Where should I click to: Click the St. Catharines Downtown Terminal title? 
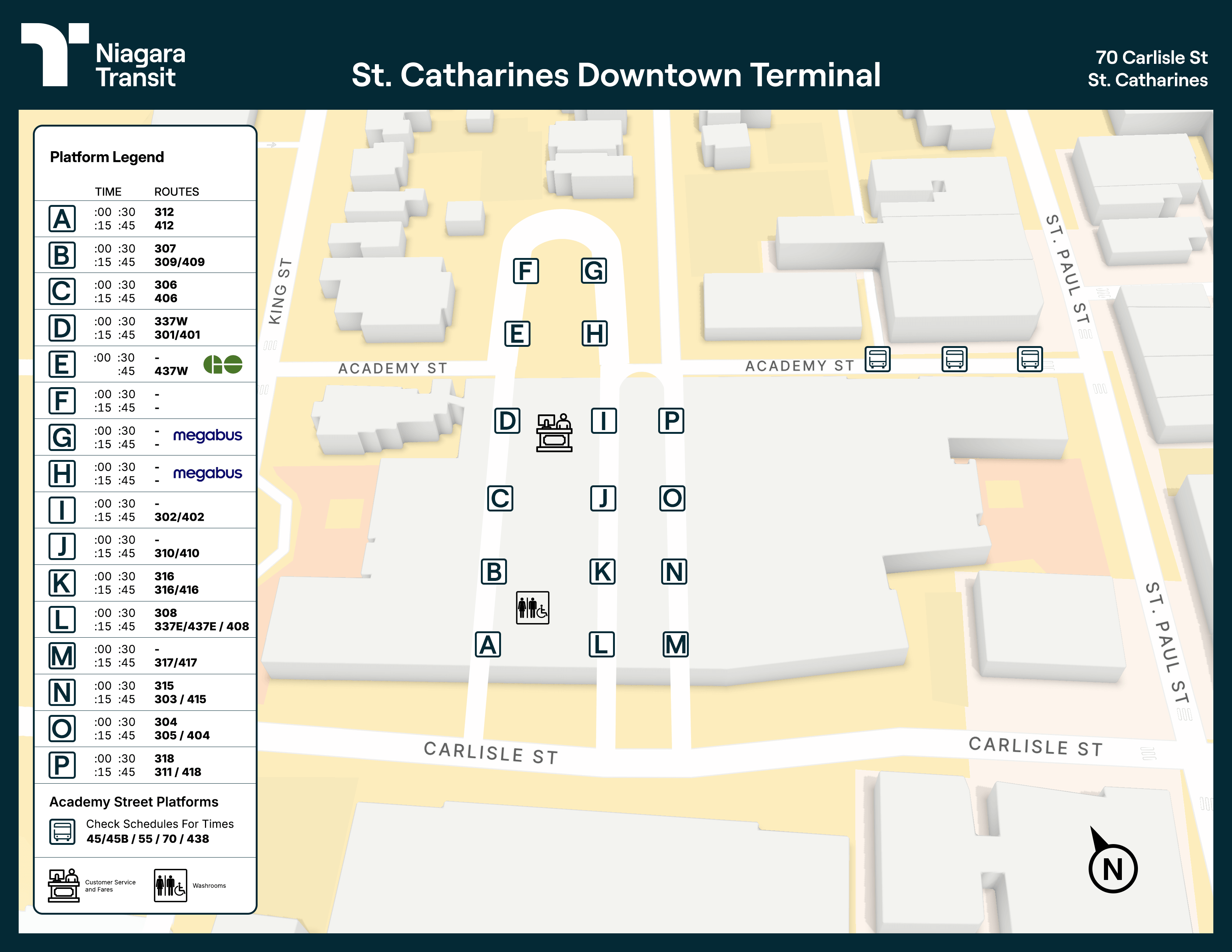coord(615,75)
